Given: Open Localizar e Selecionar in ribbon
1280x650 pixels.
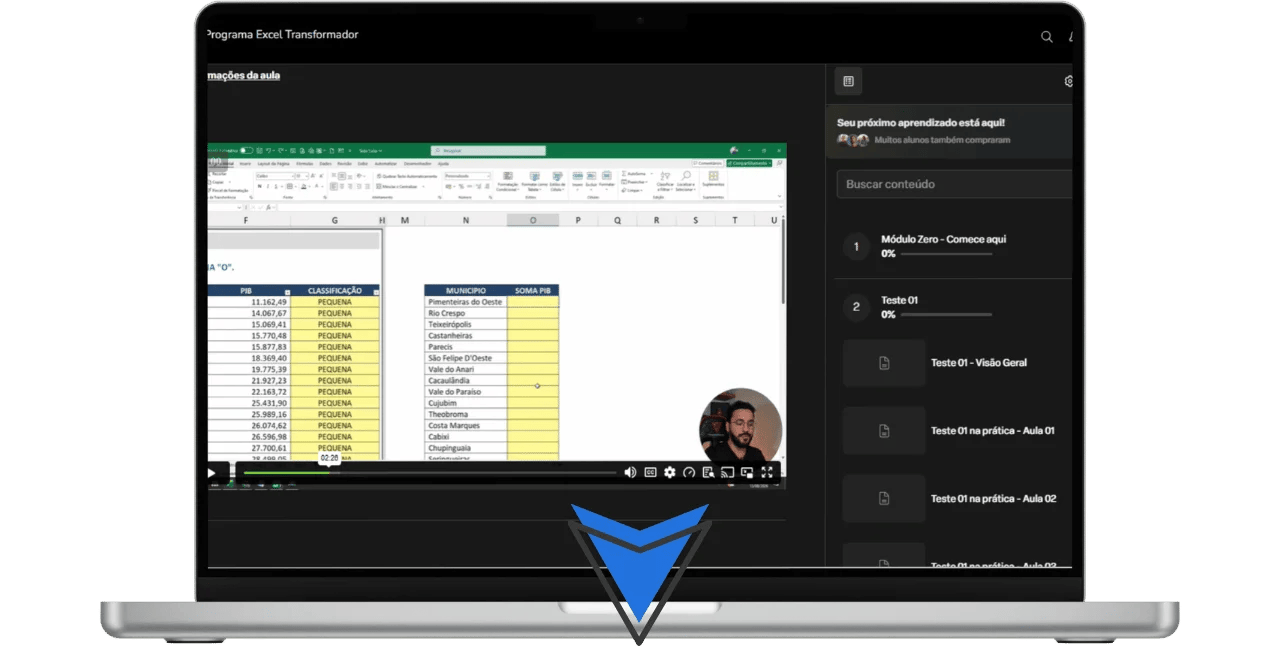Looking at the screenshot, I should point(686,181).
